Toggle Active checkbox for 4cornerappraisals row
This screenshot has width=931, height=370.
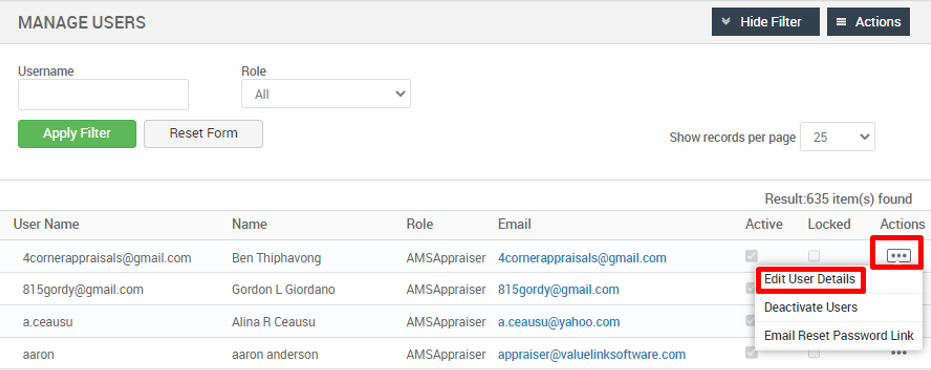752,256
